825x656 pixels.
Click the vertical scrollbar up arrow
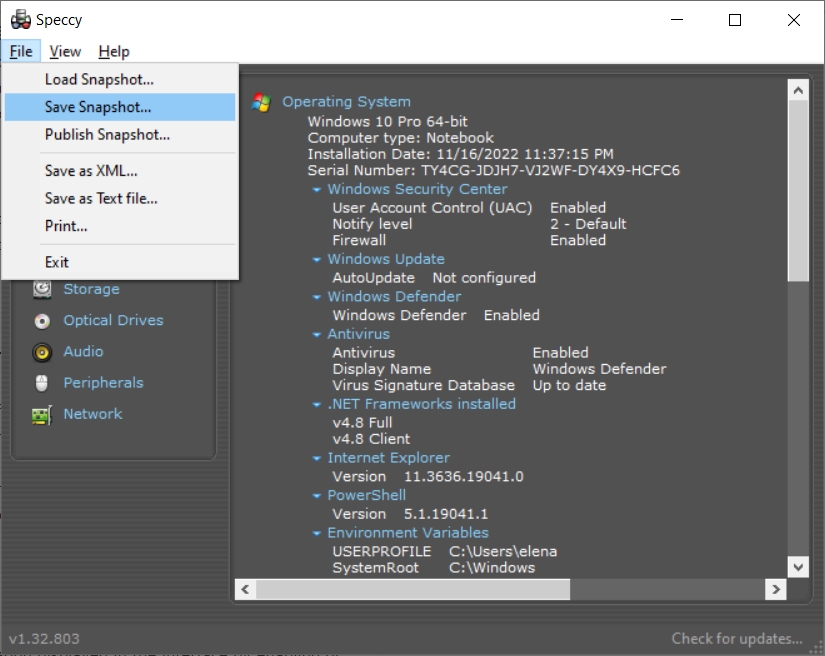(798, 90)
